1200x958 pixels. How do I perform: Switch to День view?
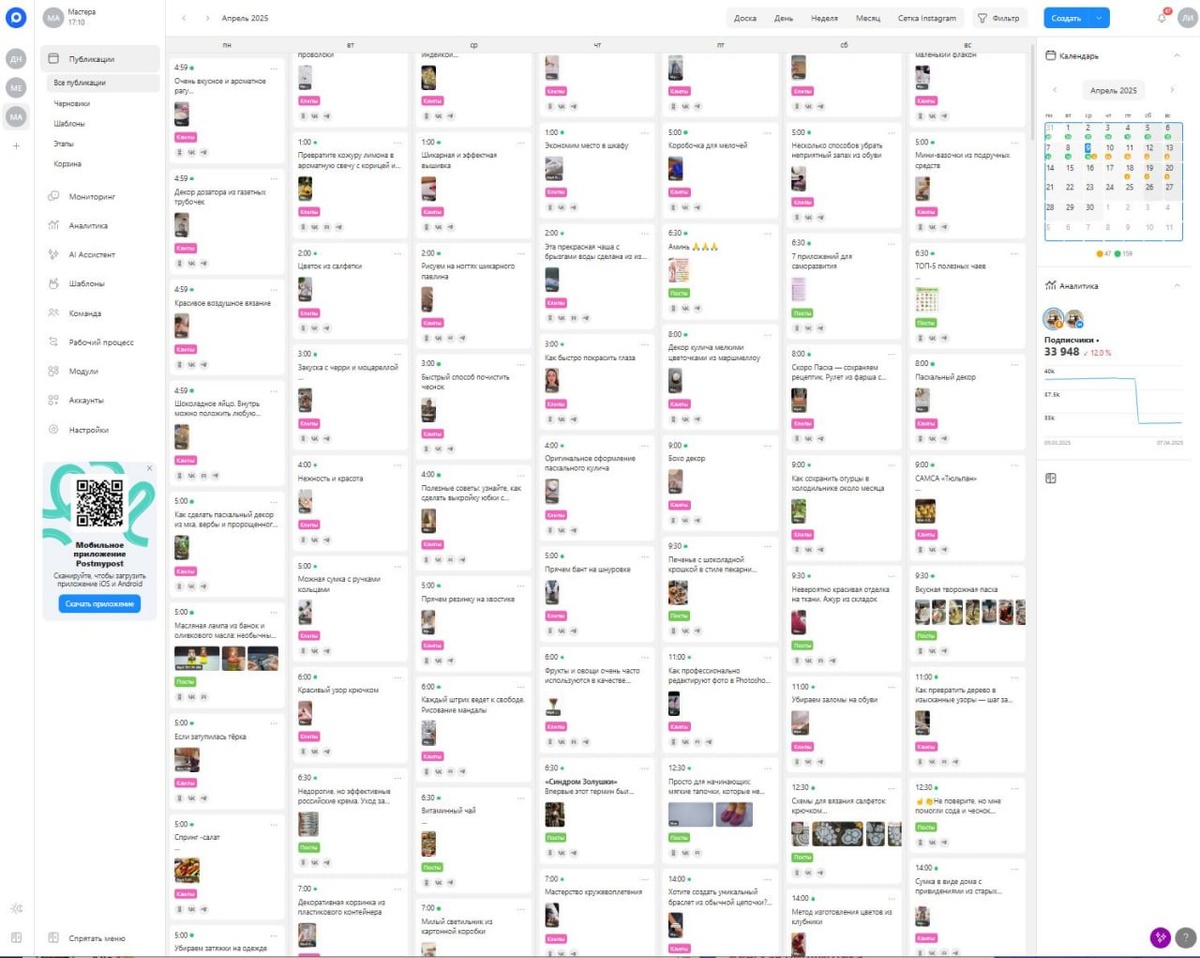click(784, 18)
